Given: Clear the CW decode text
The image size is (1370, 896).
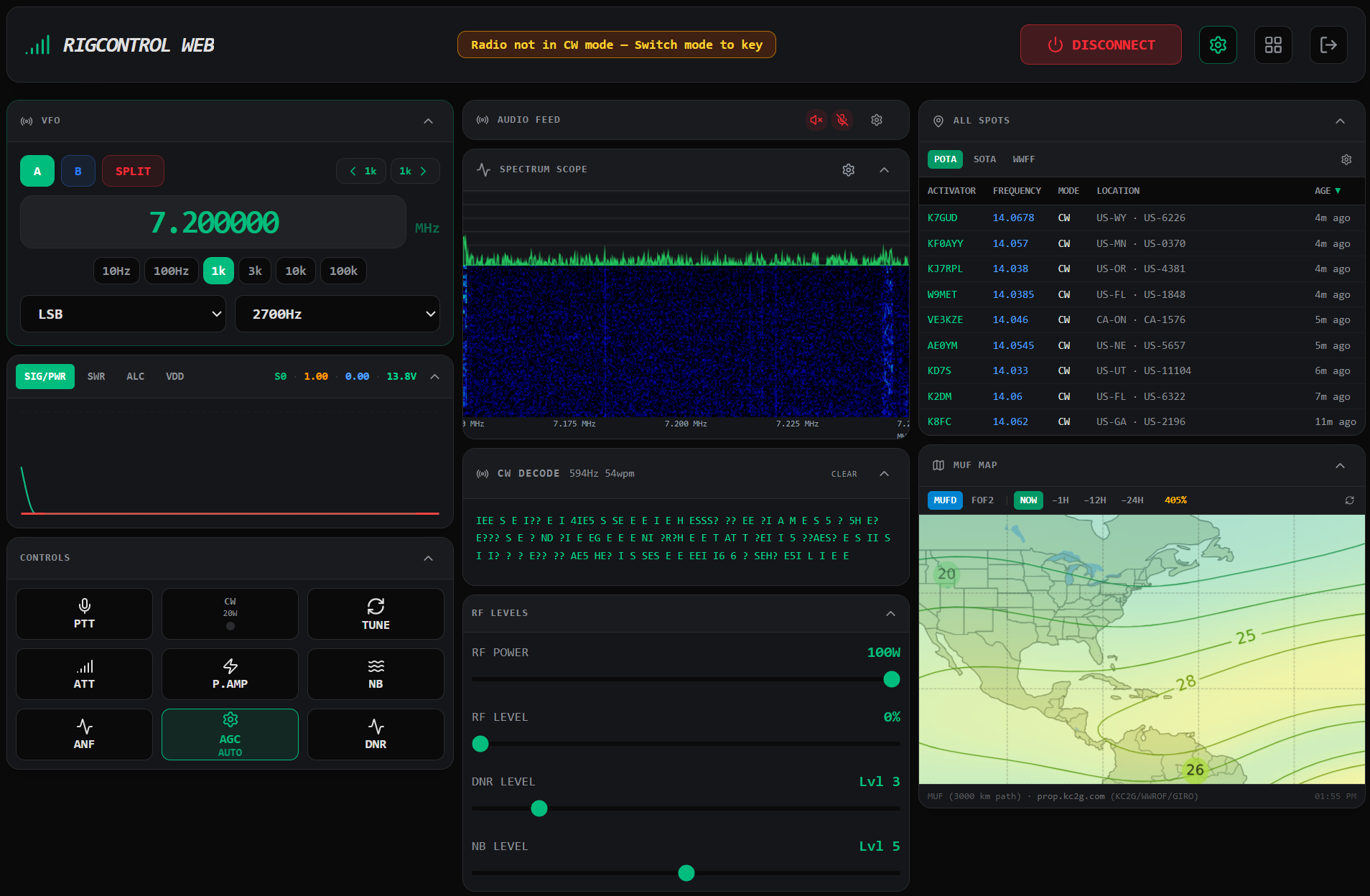Looking at the screenshot, I should pos(844,474).
